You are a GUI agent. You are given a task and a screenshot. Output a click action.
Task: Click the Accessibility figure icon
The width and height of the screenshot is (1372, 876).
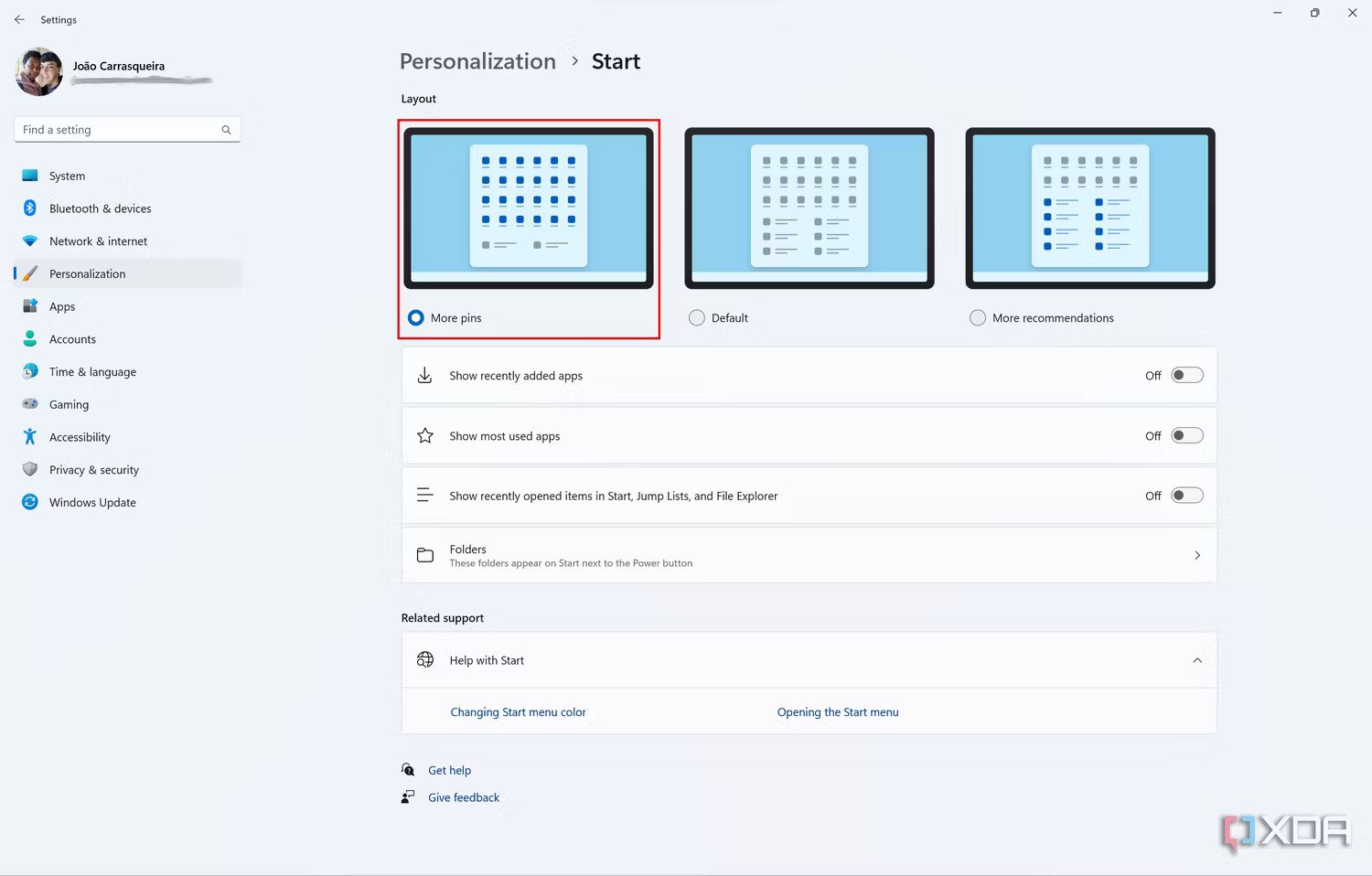coord(30,437)
